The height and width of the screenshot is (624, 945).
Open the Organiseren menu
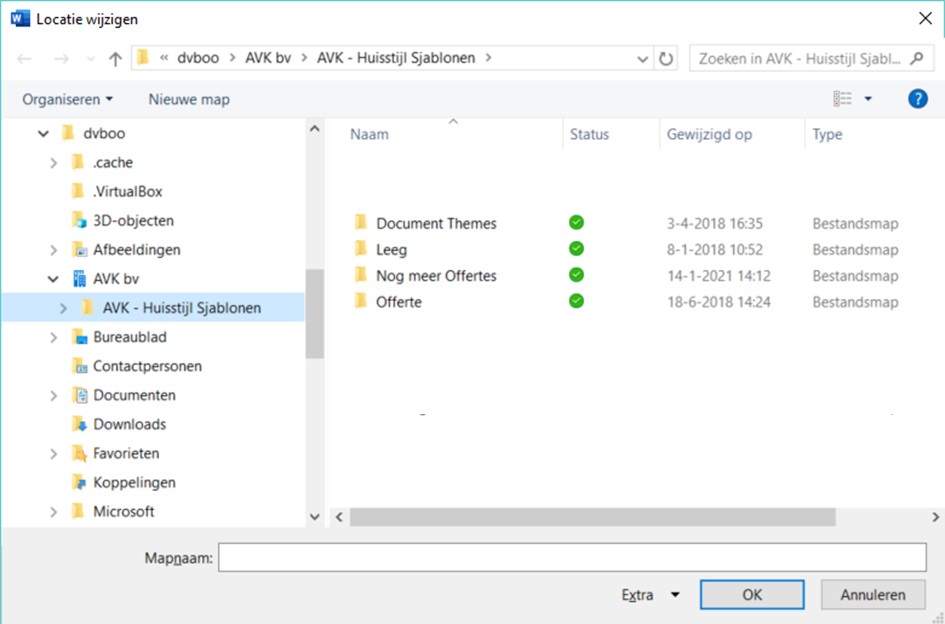point(68,99)
